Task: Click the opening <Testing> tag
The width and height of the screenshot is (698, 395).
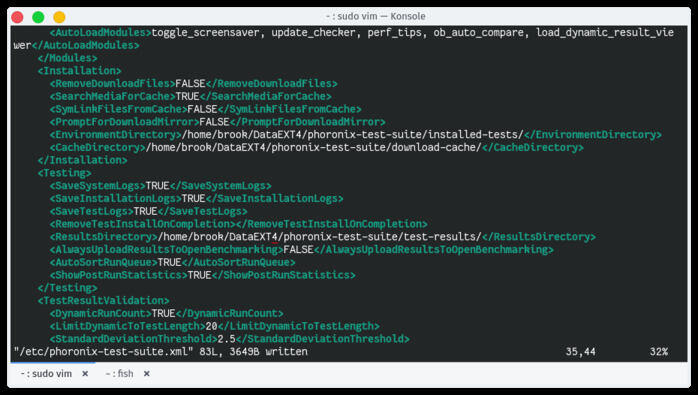Action: (65, 173)
